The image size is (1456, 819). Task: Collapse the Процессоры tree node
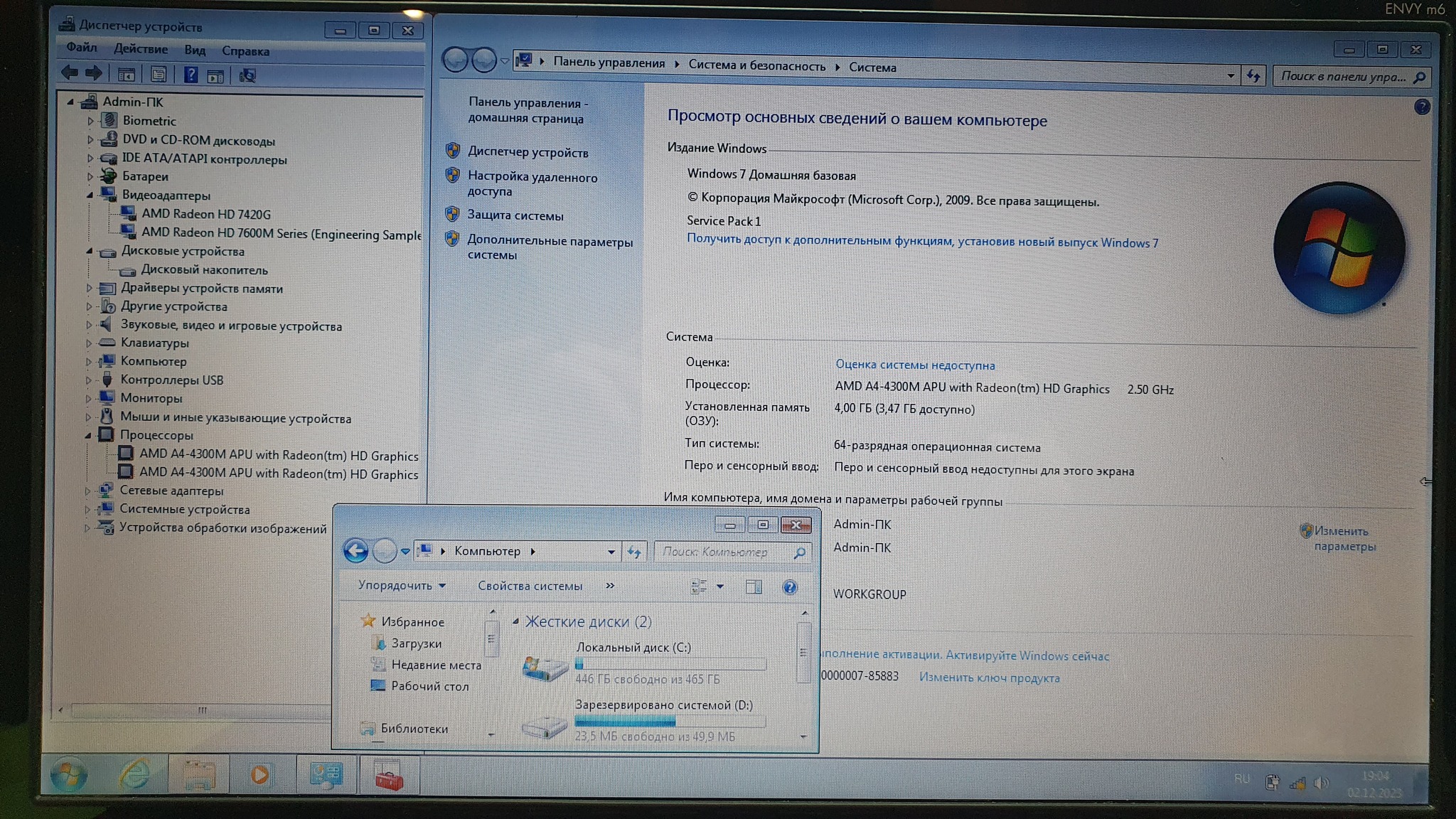(x=89, y=435)
